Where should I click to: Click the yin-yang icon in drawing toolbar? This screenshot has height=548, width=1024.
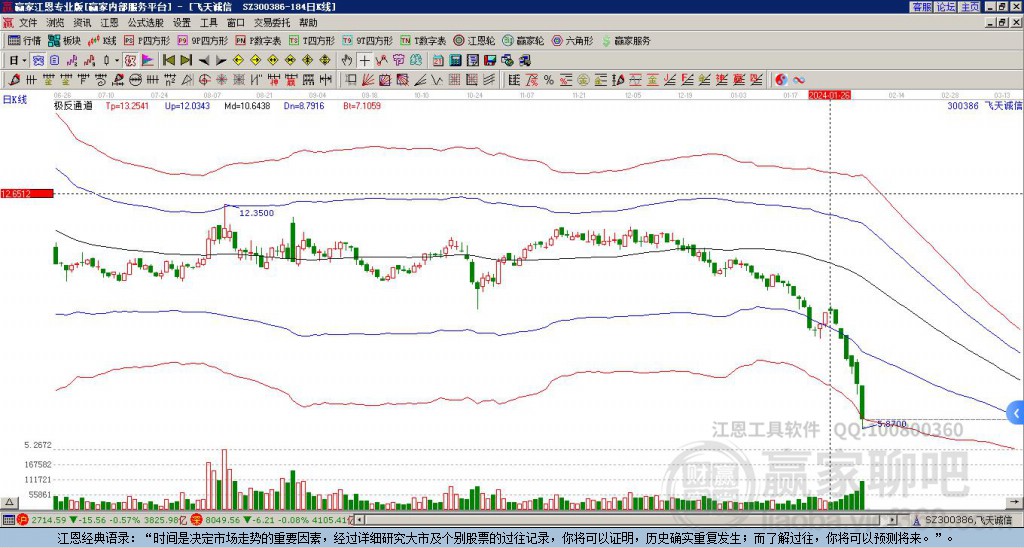click(x=782, y=80)
